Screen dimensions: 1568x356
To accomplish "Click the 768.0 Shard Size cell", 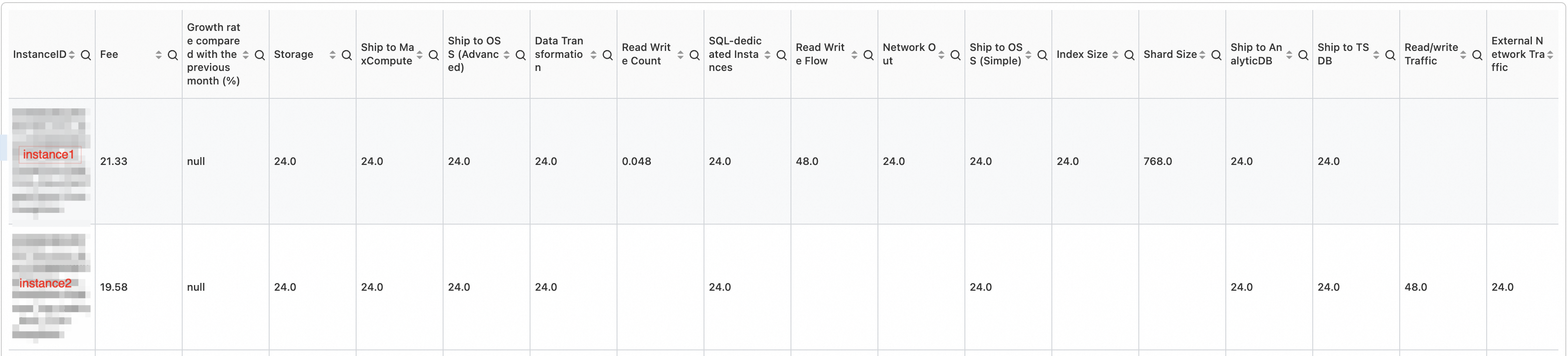I will point(1158,161).
